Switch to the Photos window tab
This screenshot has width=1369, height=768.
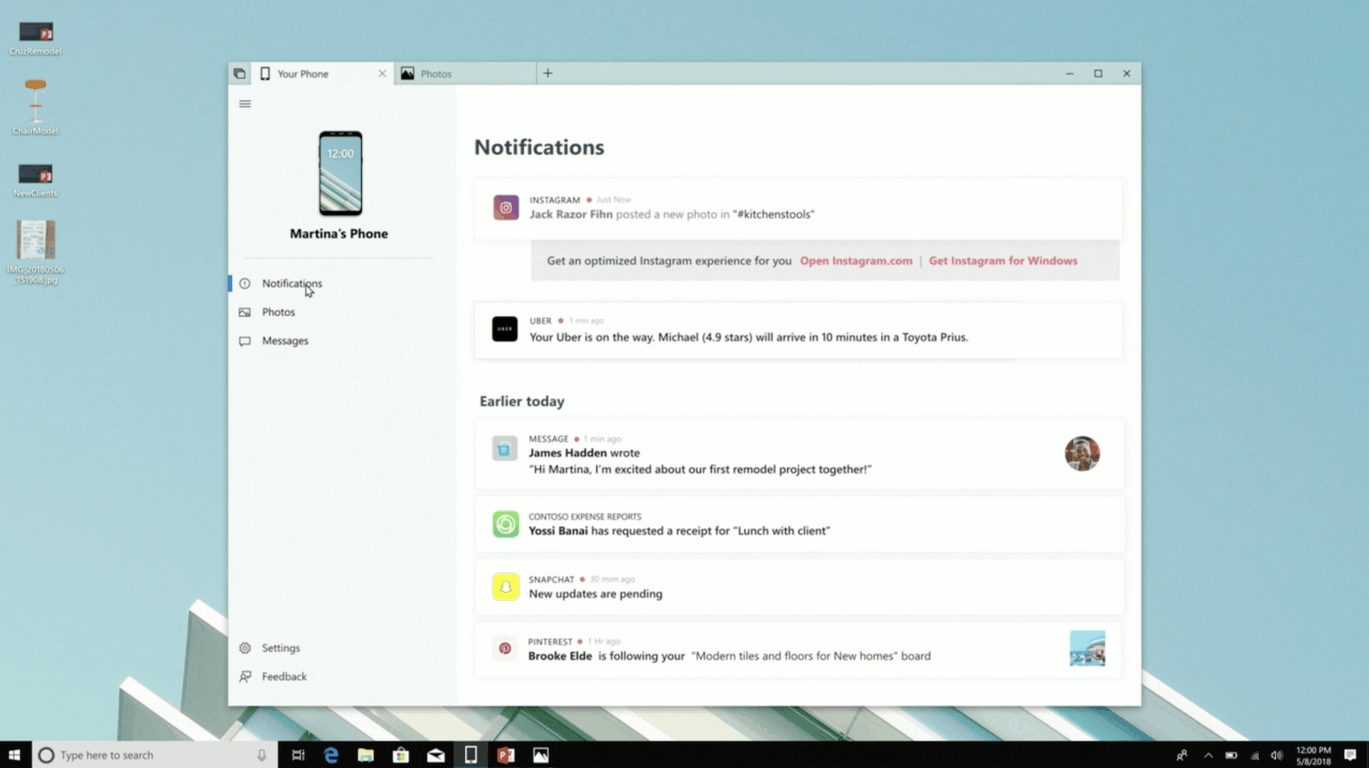pyautogui.click(x=465, y=74)
